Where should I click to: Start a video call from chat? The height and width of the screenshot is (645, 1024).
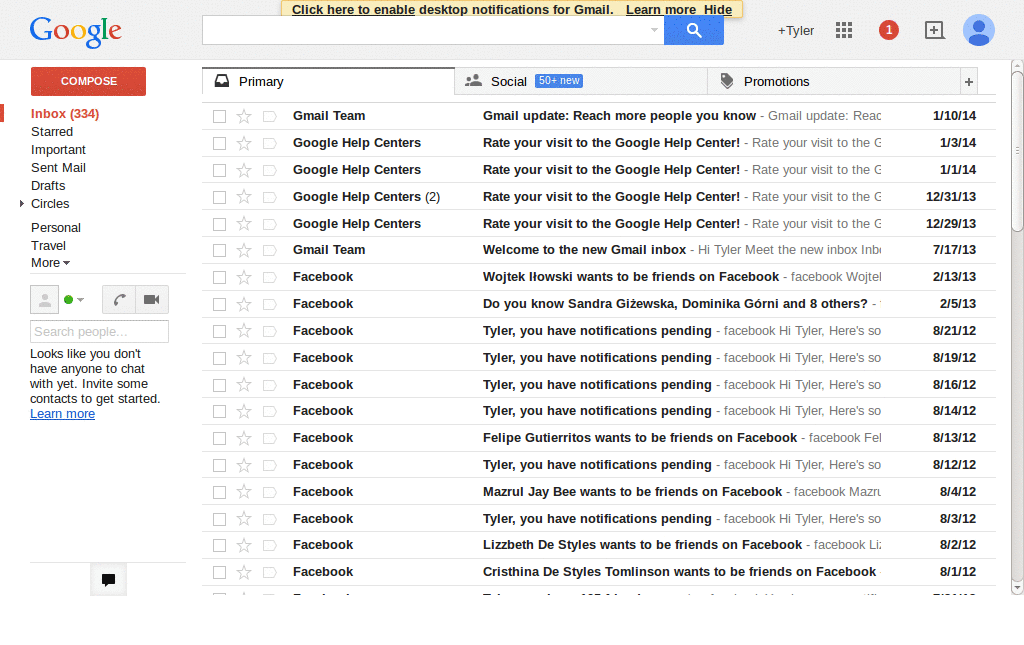coord(152,300)
